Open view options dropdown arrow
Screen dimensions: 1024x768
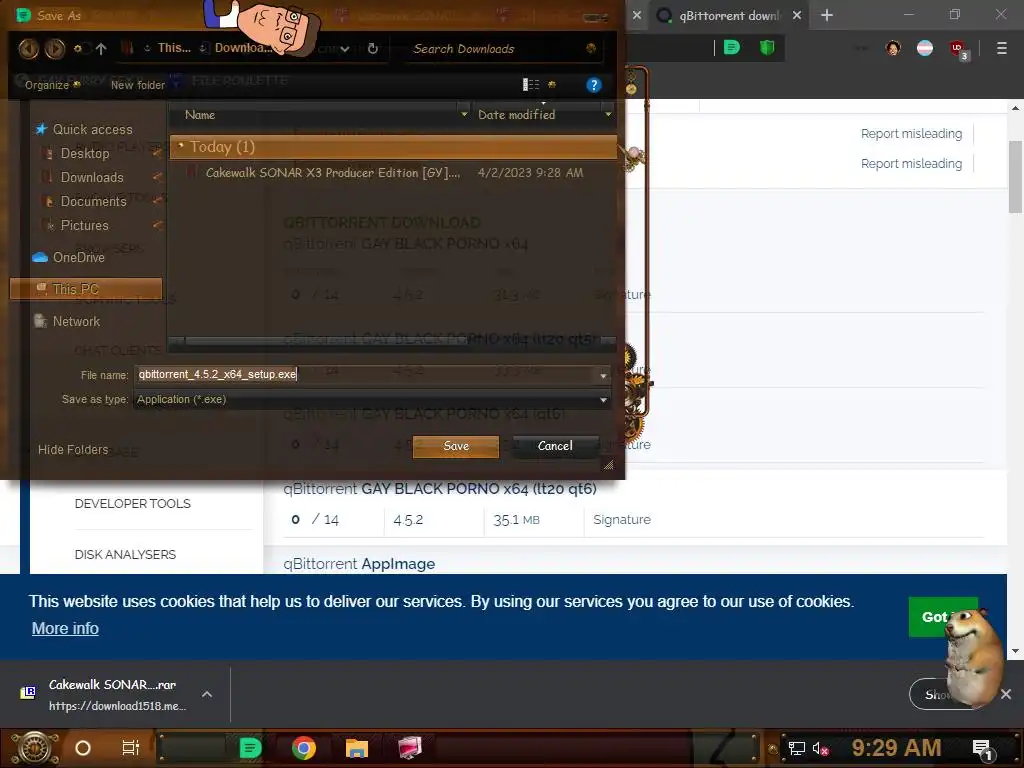pos(552,84)
